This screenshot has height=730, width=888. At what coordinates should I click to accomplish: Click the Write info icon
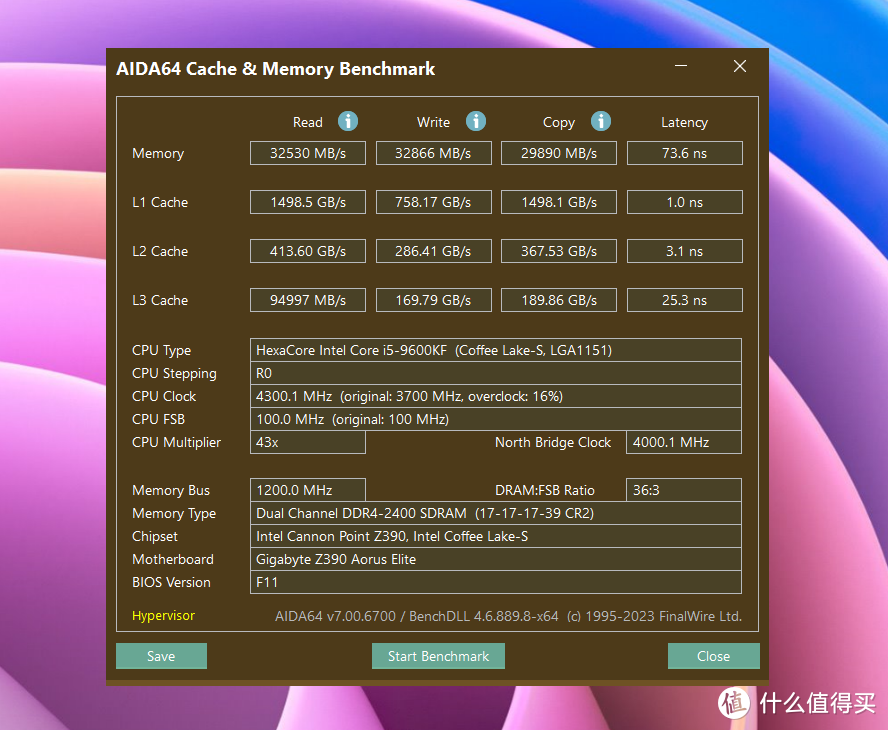click(476, 121)
